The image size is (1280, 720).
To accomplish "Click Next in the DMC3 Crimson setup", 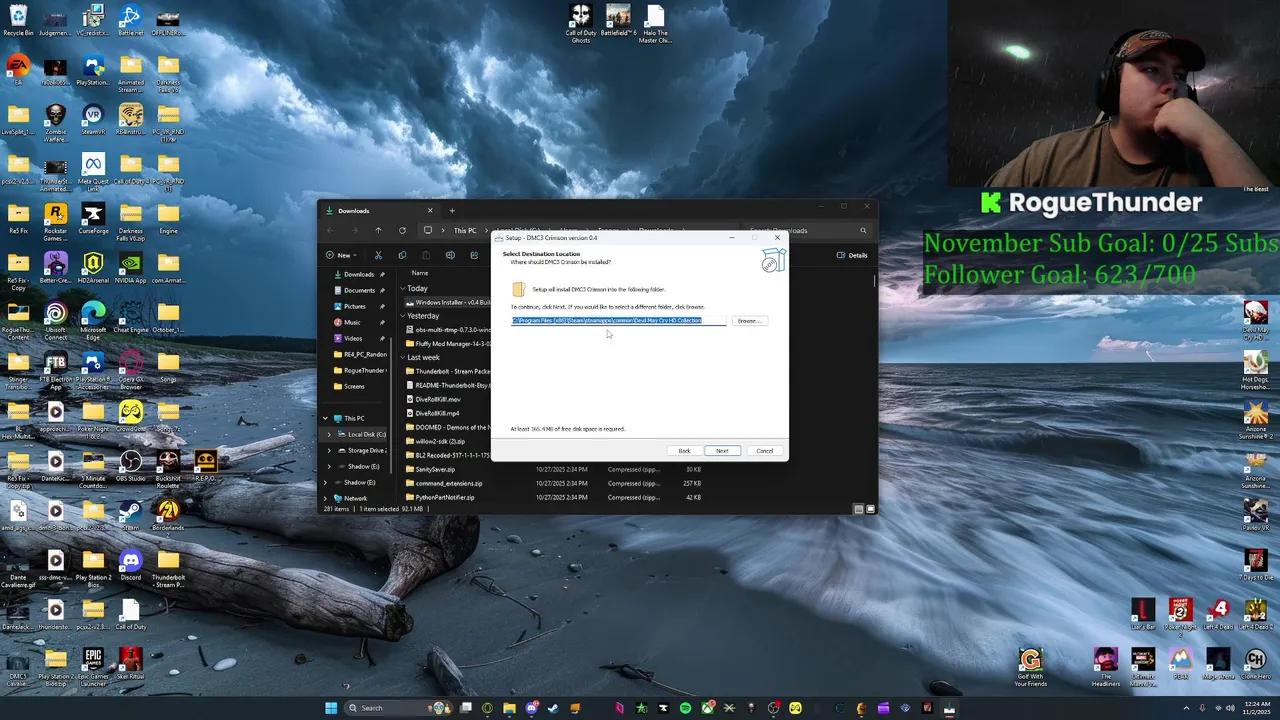I will click(x=722, y=451).
